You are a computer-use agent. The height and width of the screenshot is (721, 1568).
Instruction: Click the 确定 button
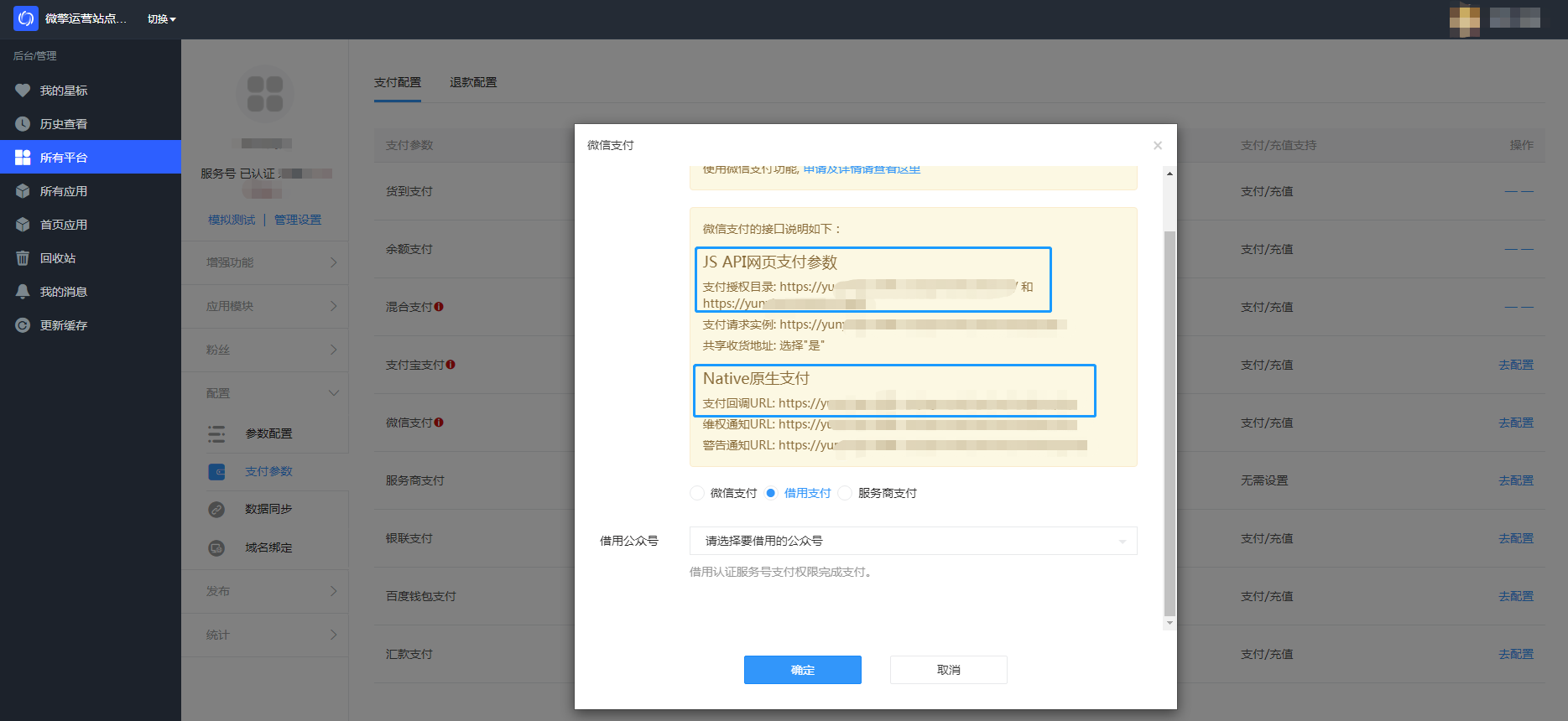(x=803, y=670)
